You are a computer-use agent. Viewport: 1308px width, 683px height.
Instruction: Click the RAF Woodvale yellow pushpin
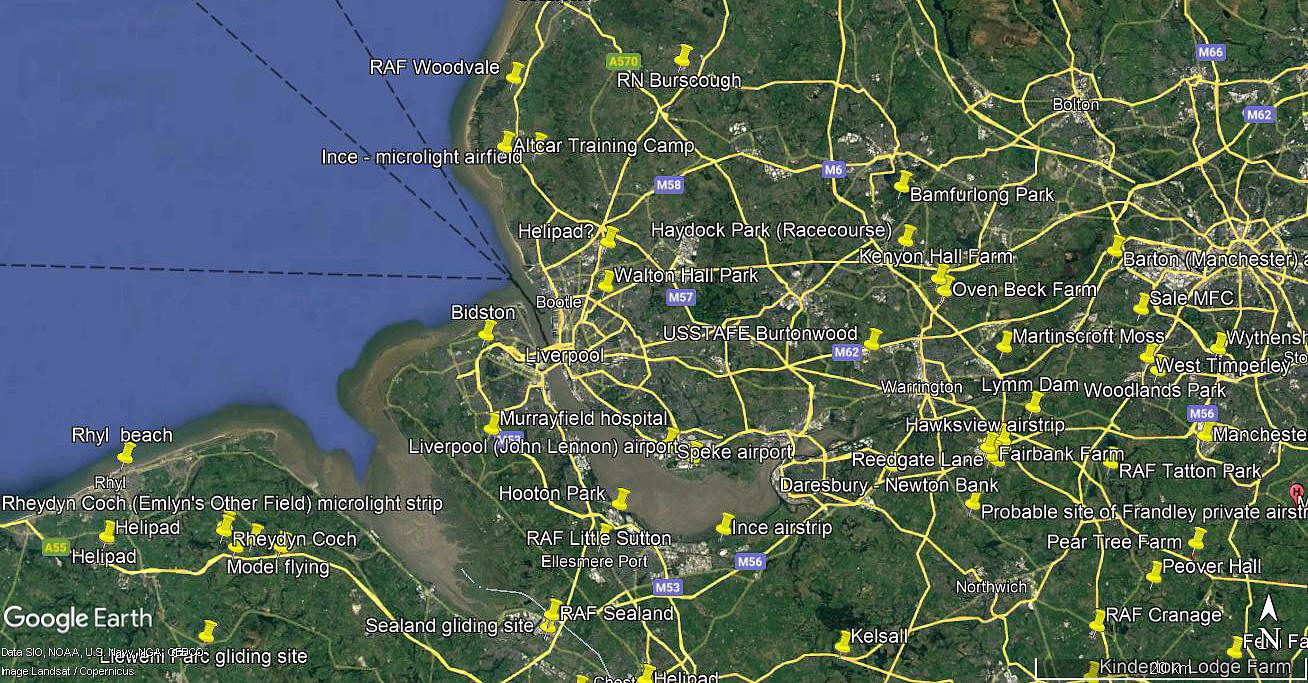pos(515,72)
